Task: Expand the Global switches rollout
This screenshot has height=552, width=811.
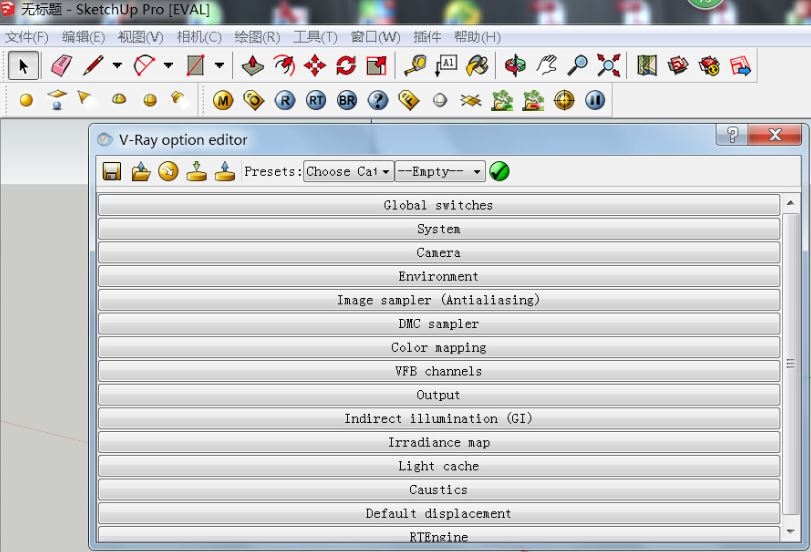Action: 439,205
